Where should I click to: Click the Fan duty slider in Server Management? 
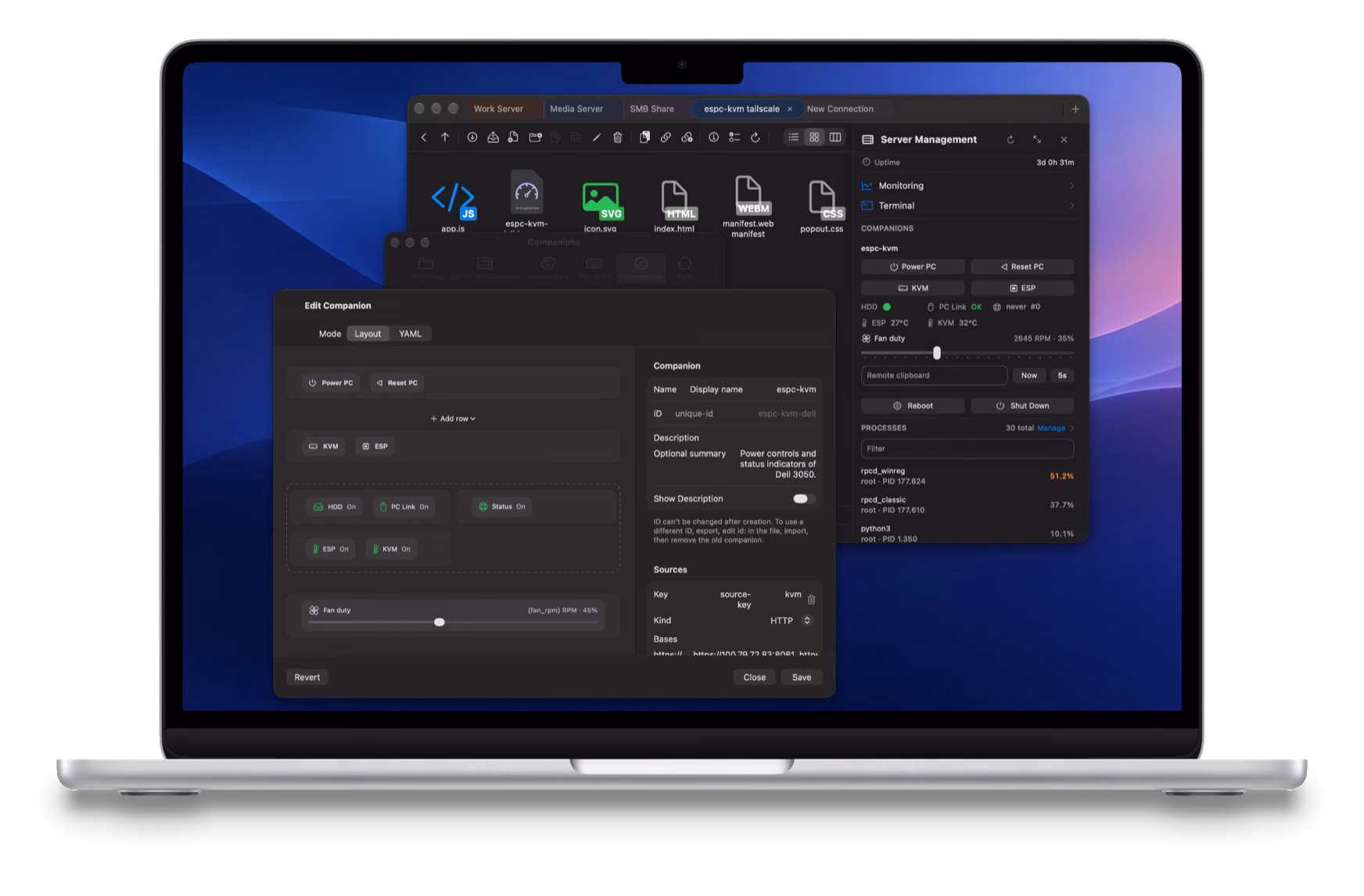point(967,353)
